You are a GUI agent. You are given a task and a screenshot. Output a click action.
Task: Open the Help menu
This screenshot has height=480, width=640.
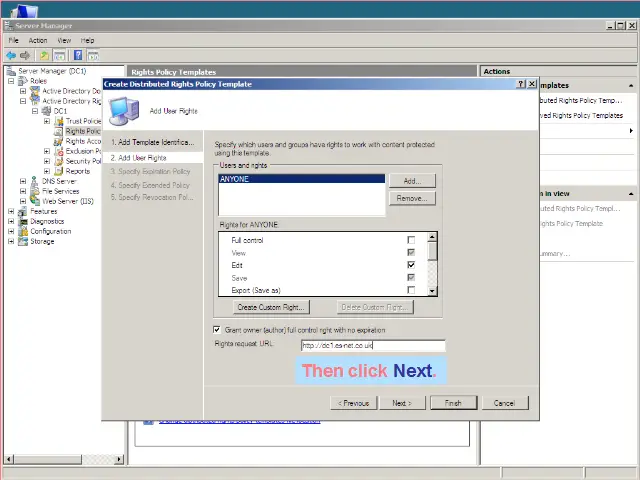tap(87, 40)
